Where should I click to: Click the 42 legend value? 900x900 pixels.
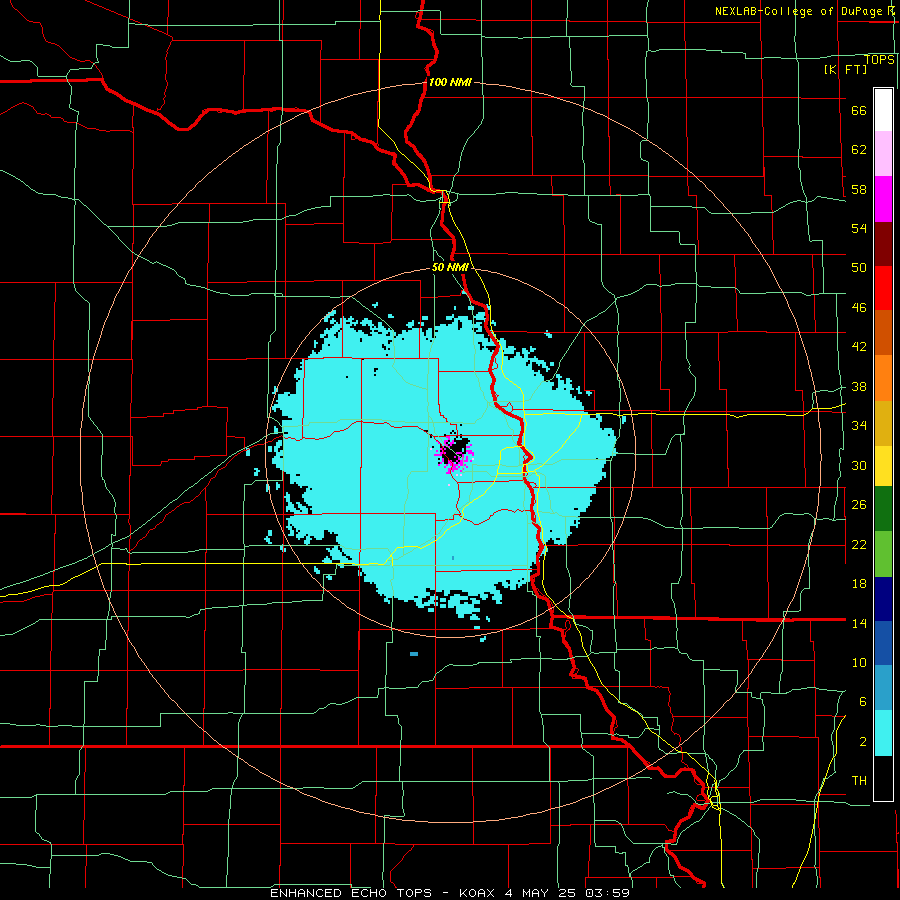(x=859, y=346)
